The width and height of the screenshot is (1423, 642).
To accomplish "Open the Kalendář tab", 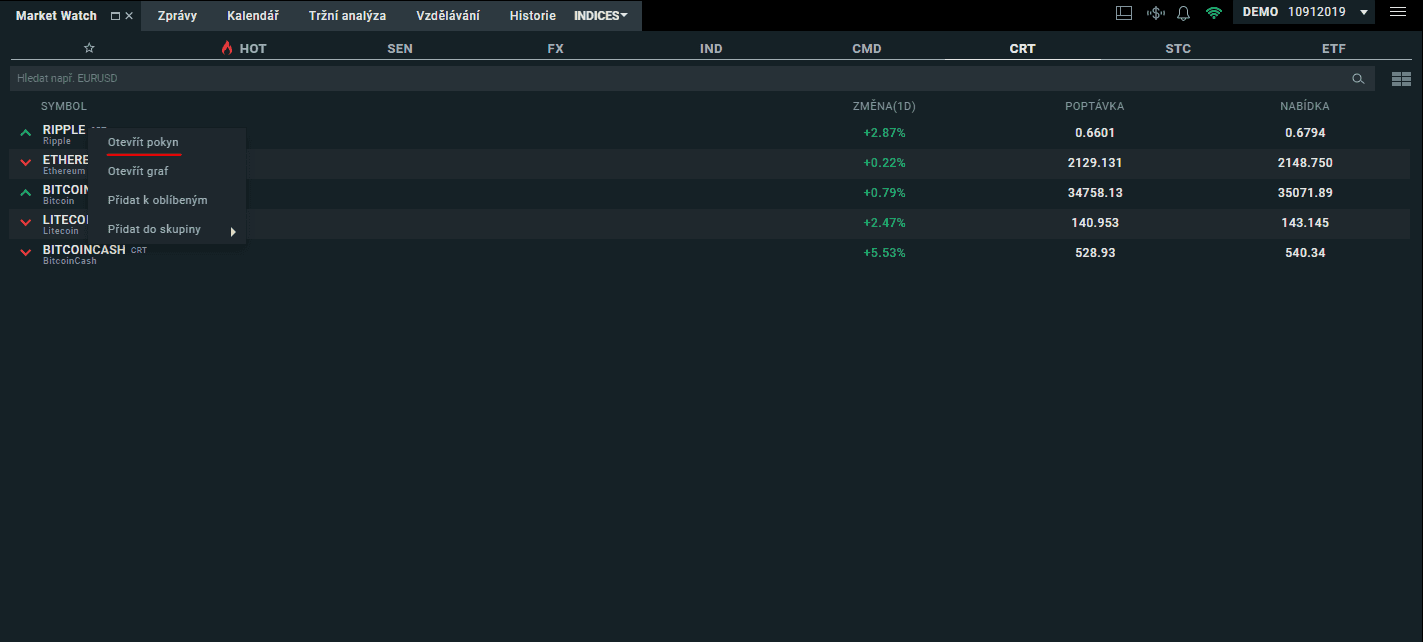I will tap(253, 16).
